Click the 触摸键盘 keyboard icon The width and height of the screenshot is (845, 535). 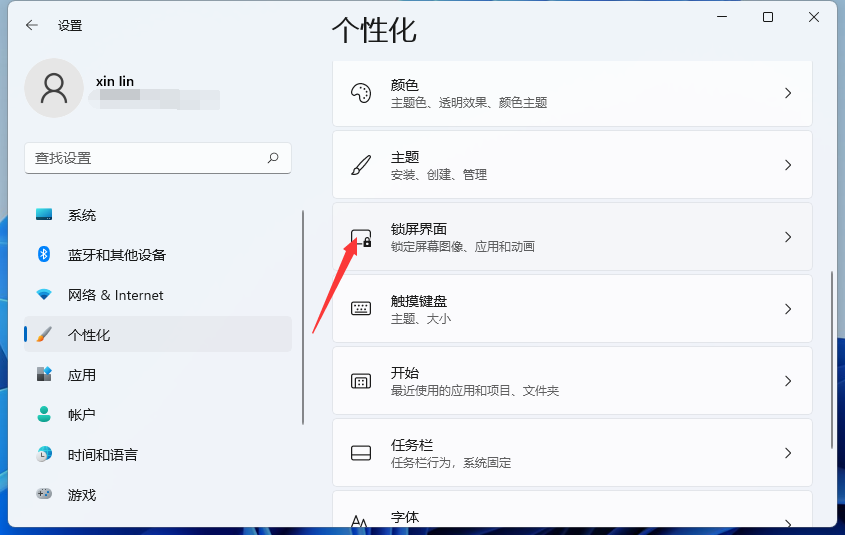tap(361, 309)
